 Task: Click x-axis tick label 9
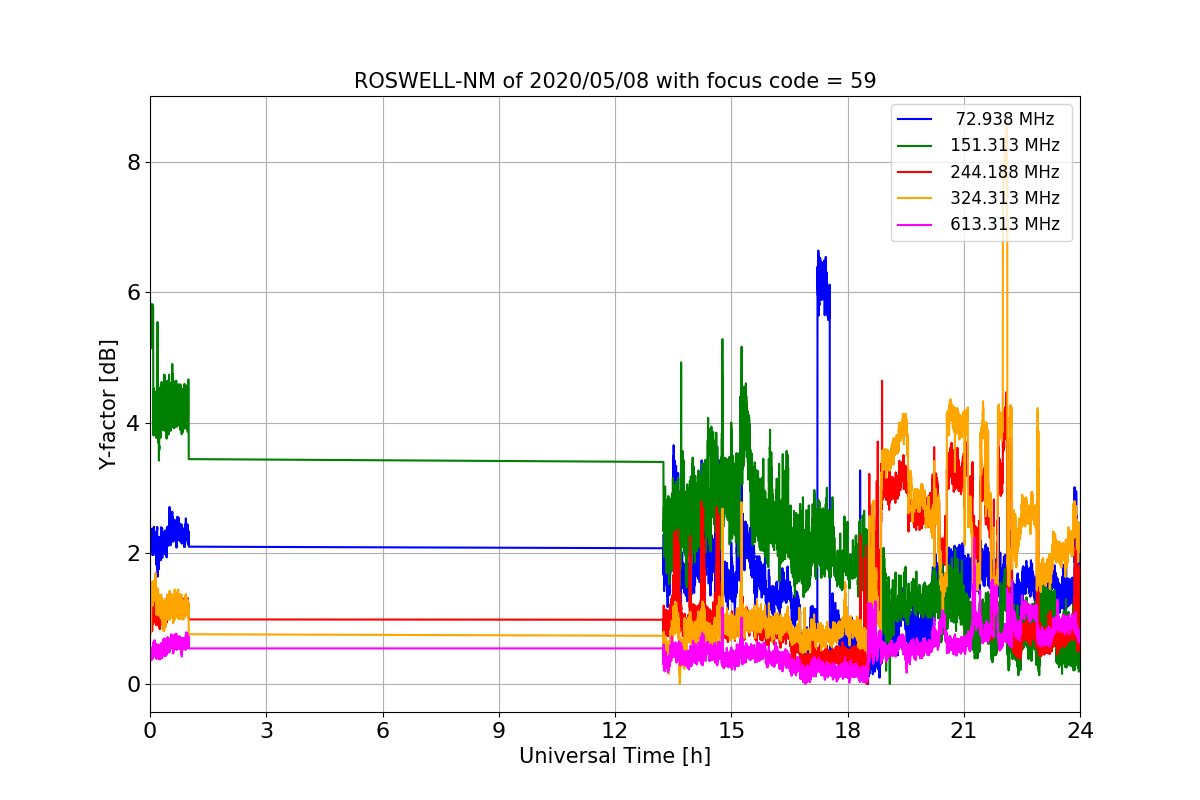[499, 731]
